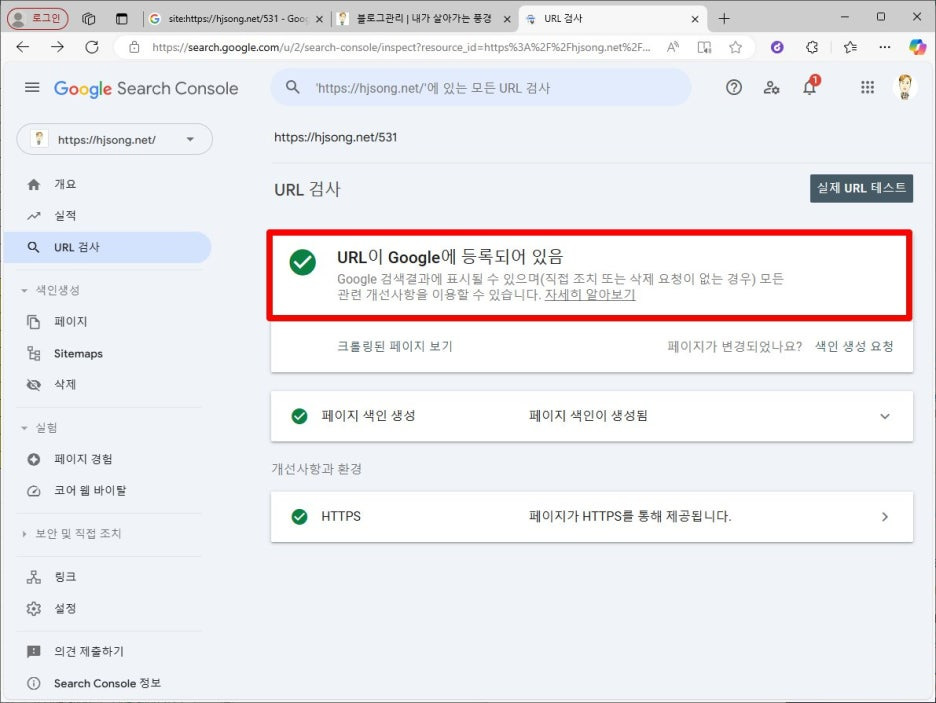Expand the 페이지 색인 생성 row chevron
Viewport: 936px width, 703px height.
[x=885, y=417]
